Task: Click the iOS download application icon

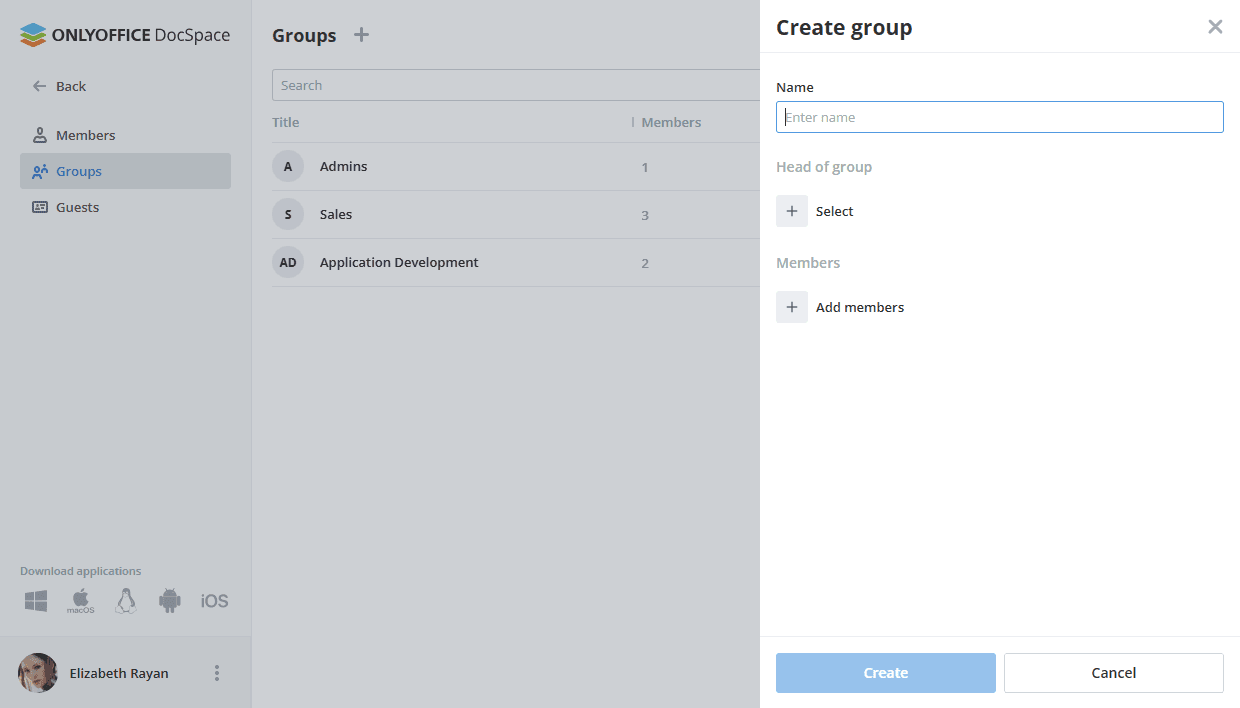Action: click(214, 601)
